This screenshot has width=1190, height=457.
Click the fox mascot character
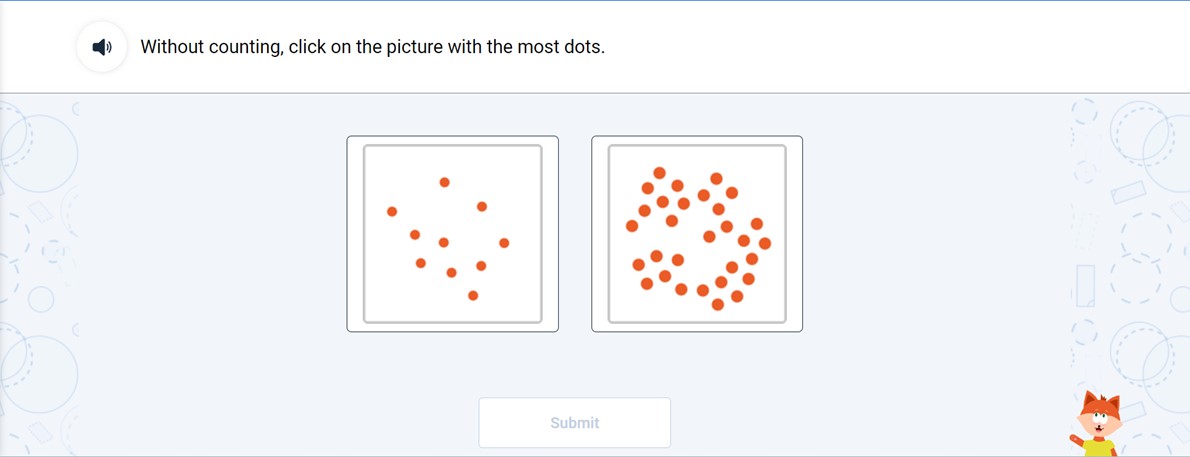(1098, 424)
